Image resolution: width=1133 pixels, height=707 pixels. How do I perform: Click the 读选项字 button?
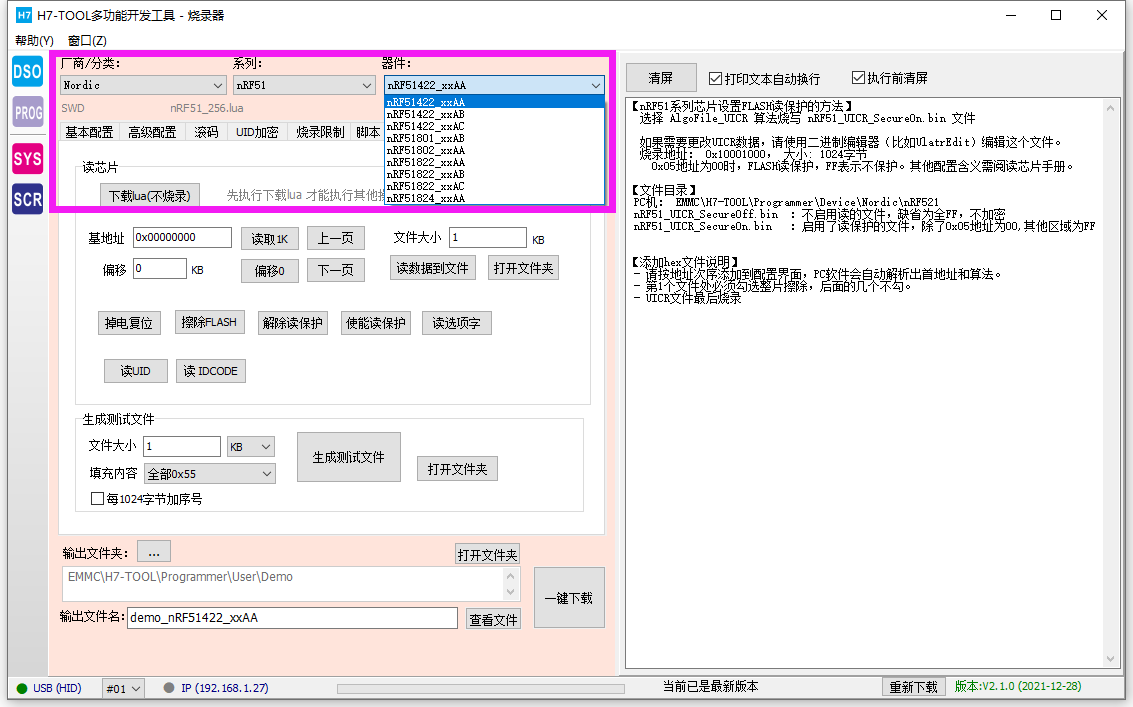[x=456, y=323]
